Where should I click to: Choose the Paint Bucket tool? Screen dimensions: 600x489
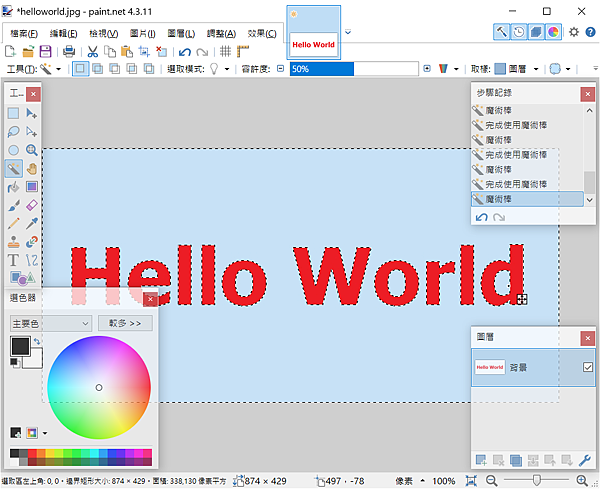point(14,186)
